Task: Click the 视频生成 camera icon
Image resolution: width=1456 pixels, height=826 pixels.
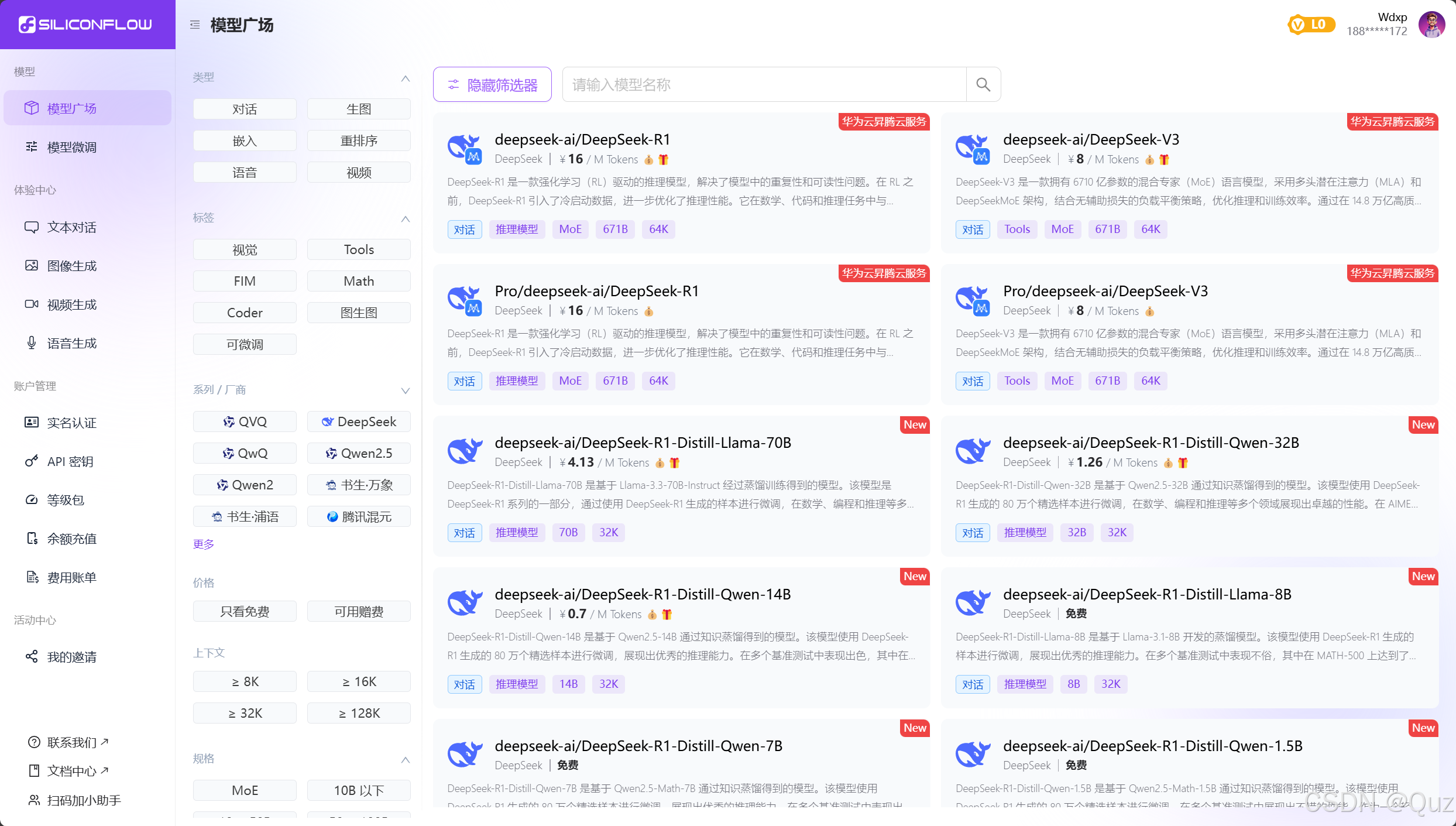Action: click(32, 304)
